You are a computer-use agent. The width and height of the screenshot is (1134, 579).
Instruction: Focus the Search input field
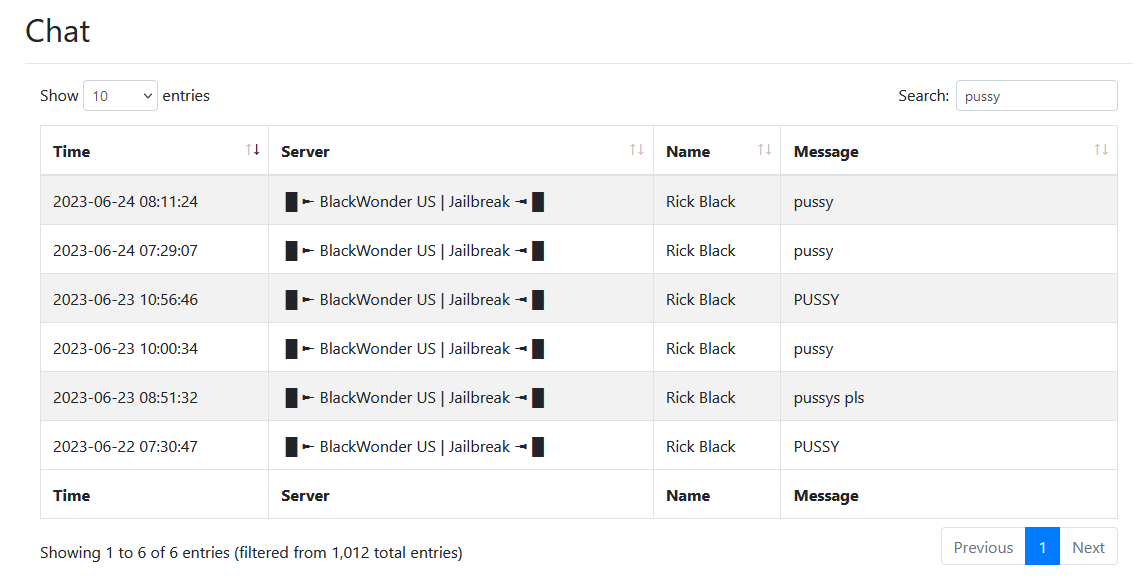(x=1036, y=95)
